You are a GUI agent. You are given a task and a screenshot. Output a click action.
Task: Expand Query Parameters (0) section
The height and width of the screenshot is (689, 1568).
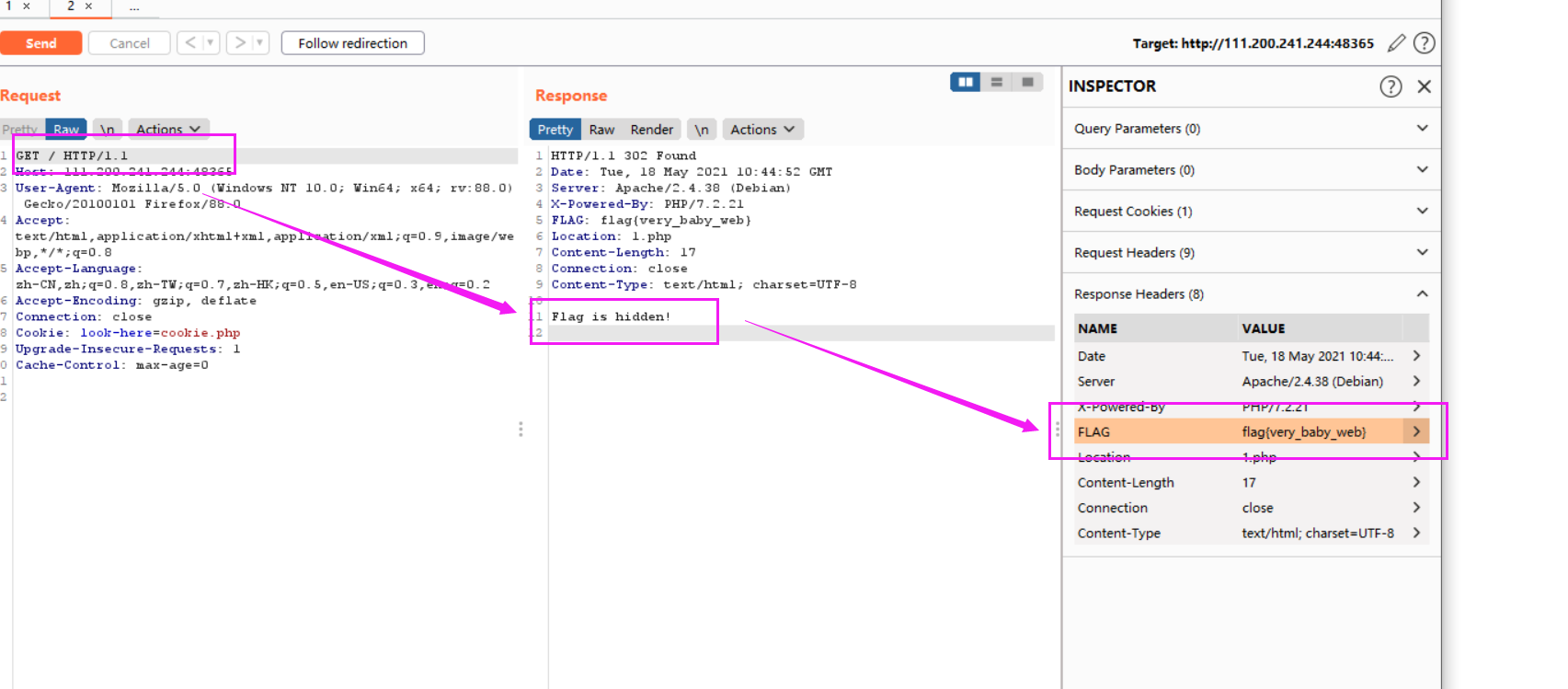[1251, 129]
